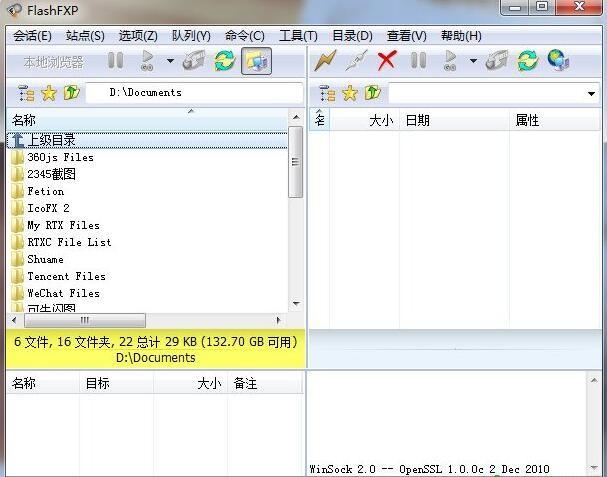This screenshot has width=607, height=477.
Task: Click the remote pane pause icon
Action: (x=418, y=61)
